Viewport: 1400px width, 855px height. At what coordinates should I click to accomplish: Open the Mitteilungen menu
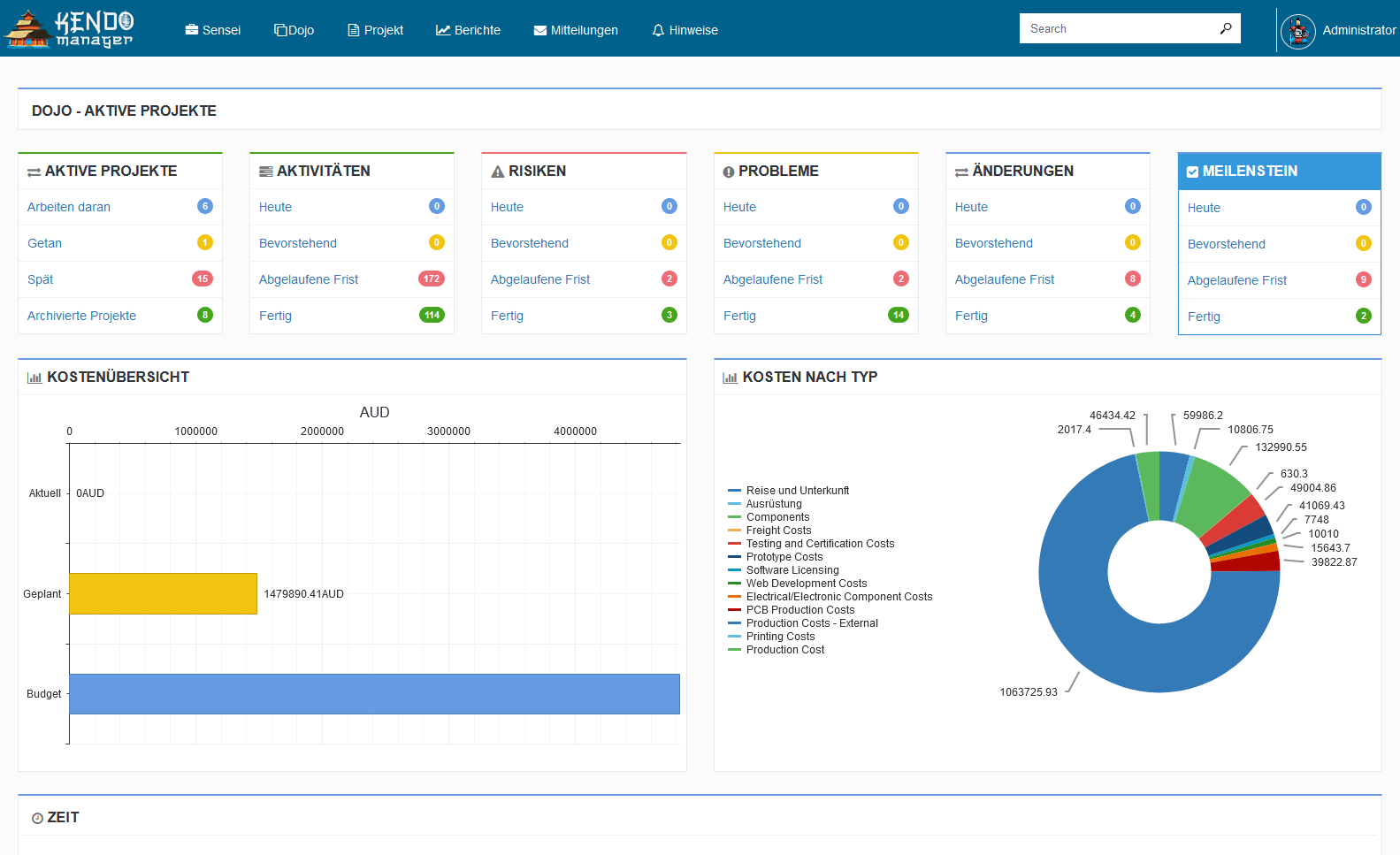tap(576, 30)
